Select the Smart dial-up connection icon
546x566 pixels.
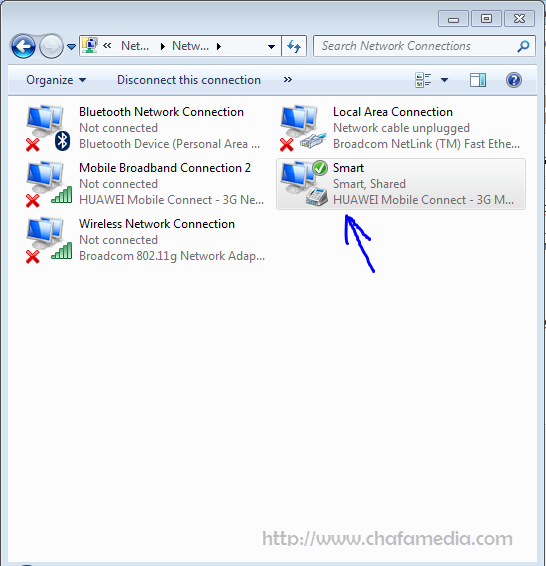coord(304,183)
